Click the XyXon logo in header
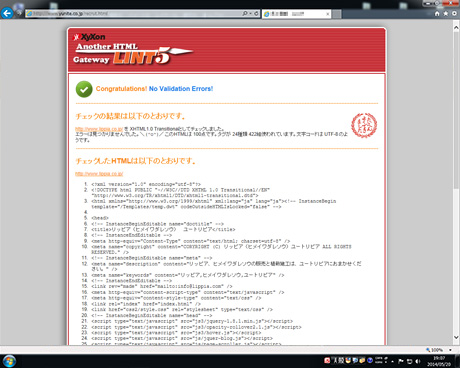The image size is (460, 368). 89,37
